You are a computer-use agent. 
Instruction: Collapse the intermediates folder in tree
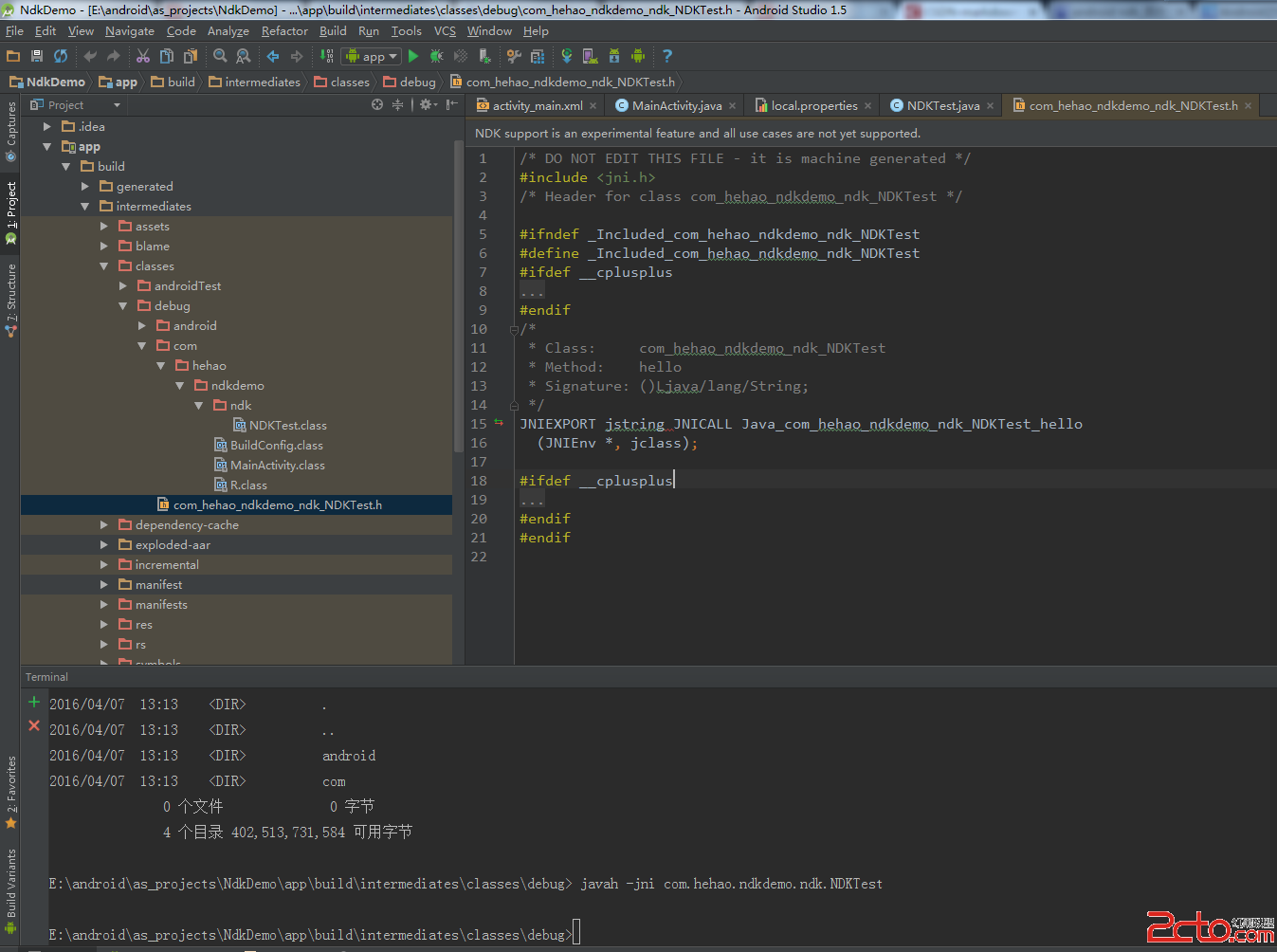85,207
